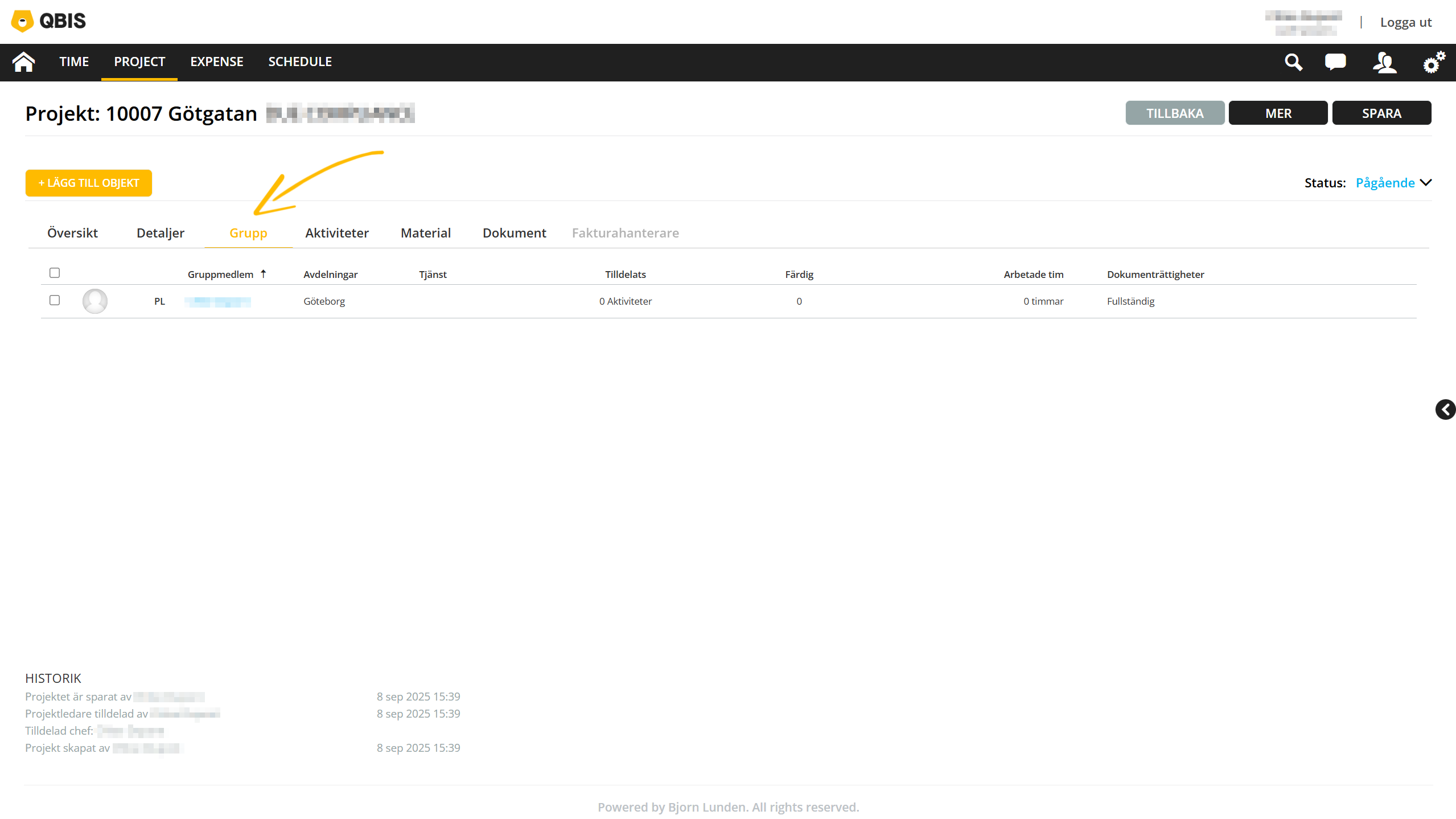Open the search magnifier icon
The width and height of the screenshot is (1456, 819).
tap(1293, 62)
